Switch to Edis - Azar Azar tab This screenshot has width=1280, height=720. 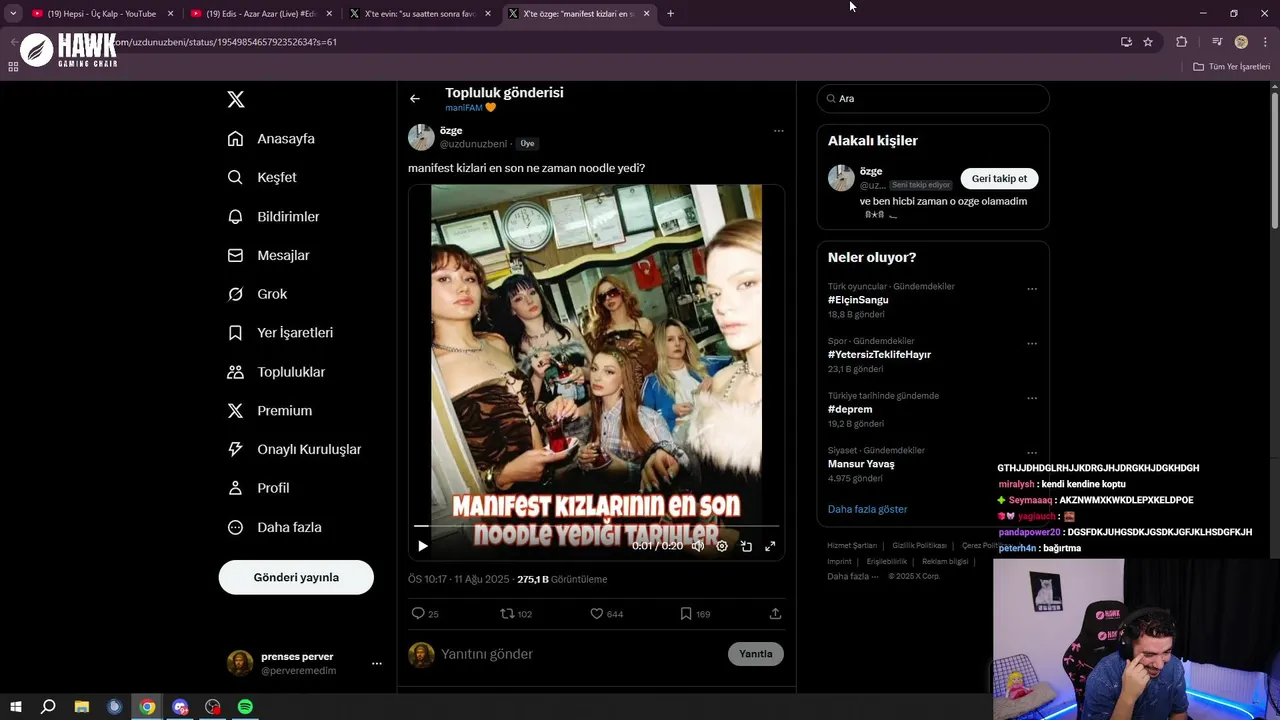click(x=261, y=14)
